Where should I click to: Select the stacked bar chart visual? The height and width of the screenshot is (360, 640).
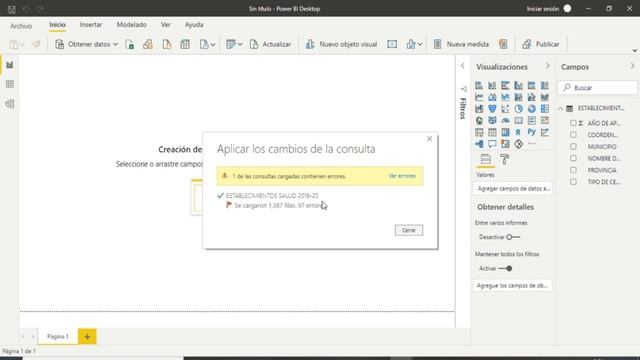pyautogui.click(x=479, y=85)
